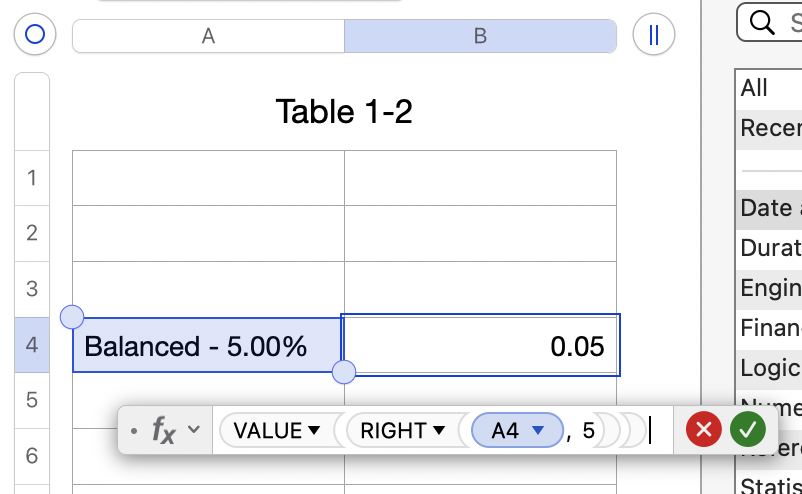Screen dimensions: 802x494
Task: Open the A4 reference token dropdown arrow
Action: (538, 431)
